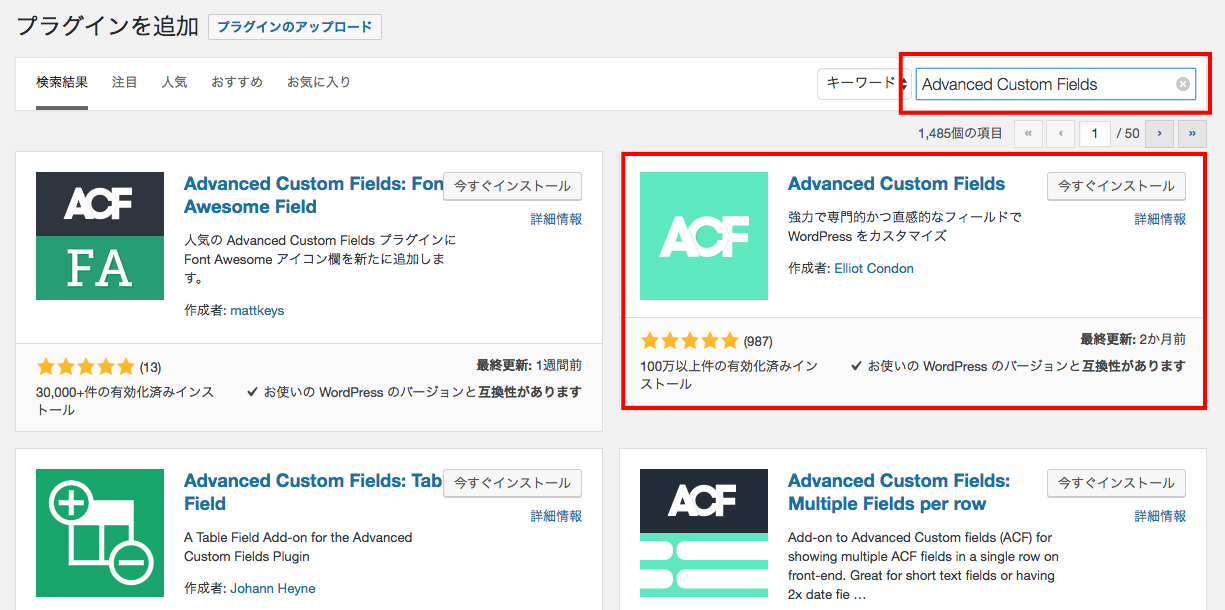Screen dimensions: 1225x610
Task: Click the ACF FA Font Awesome Field logo
Action: pos(100,236)
